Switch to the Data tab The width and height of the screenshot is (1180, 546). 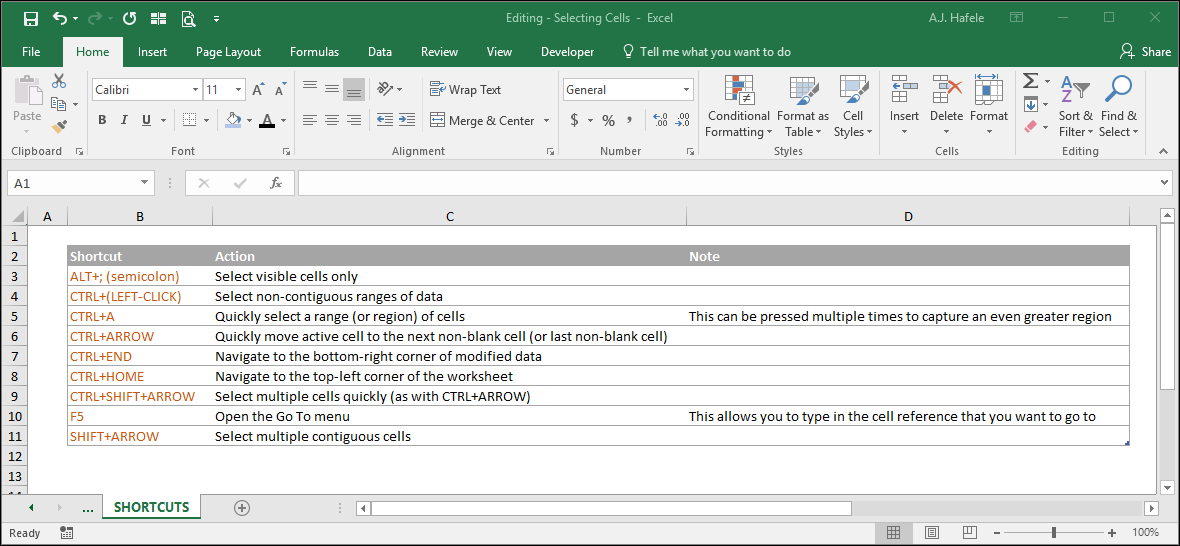tap(379, 52)
